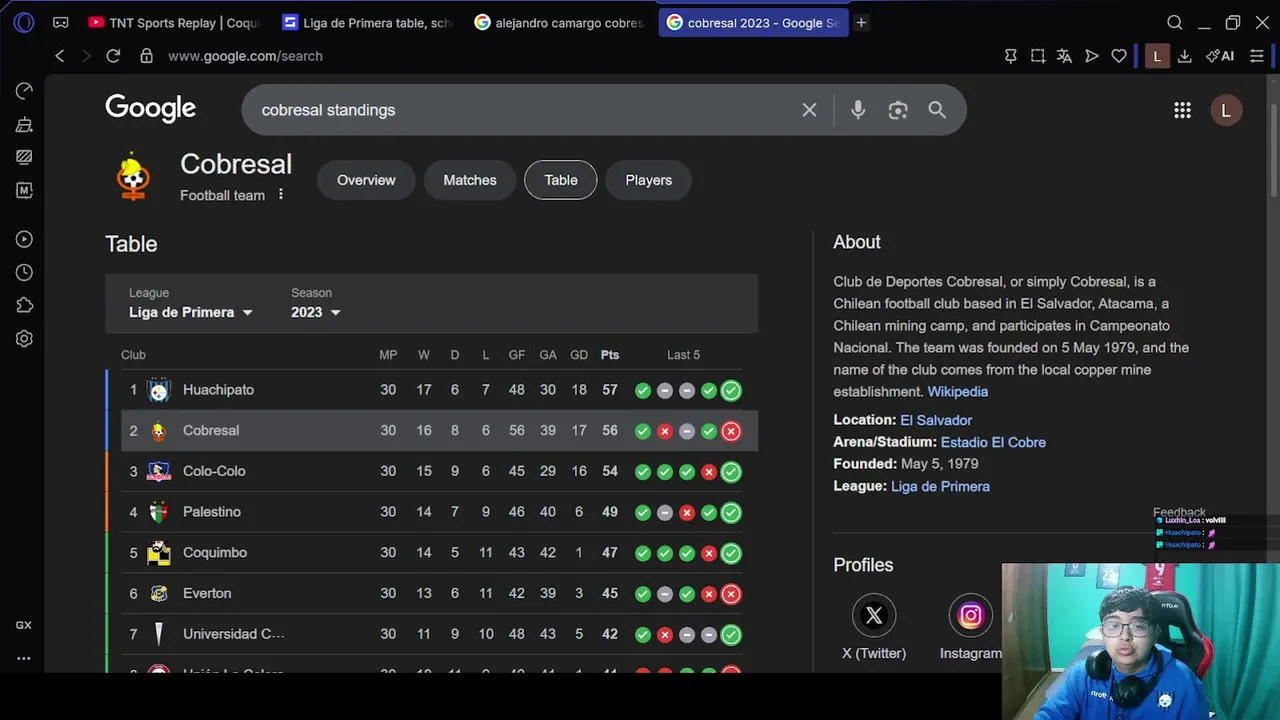This screenshot has height=720, width=1280.
Task: Select Everton row in table
Action: click(432, 594)
